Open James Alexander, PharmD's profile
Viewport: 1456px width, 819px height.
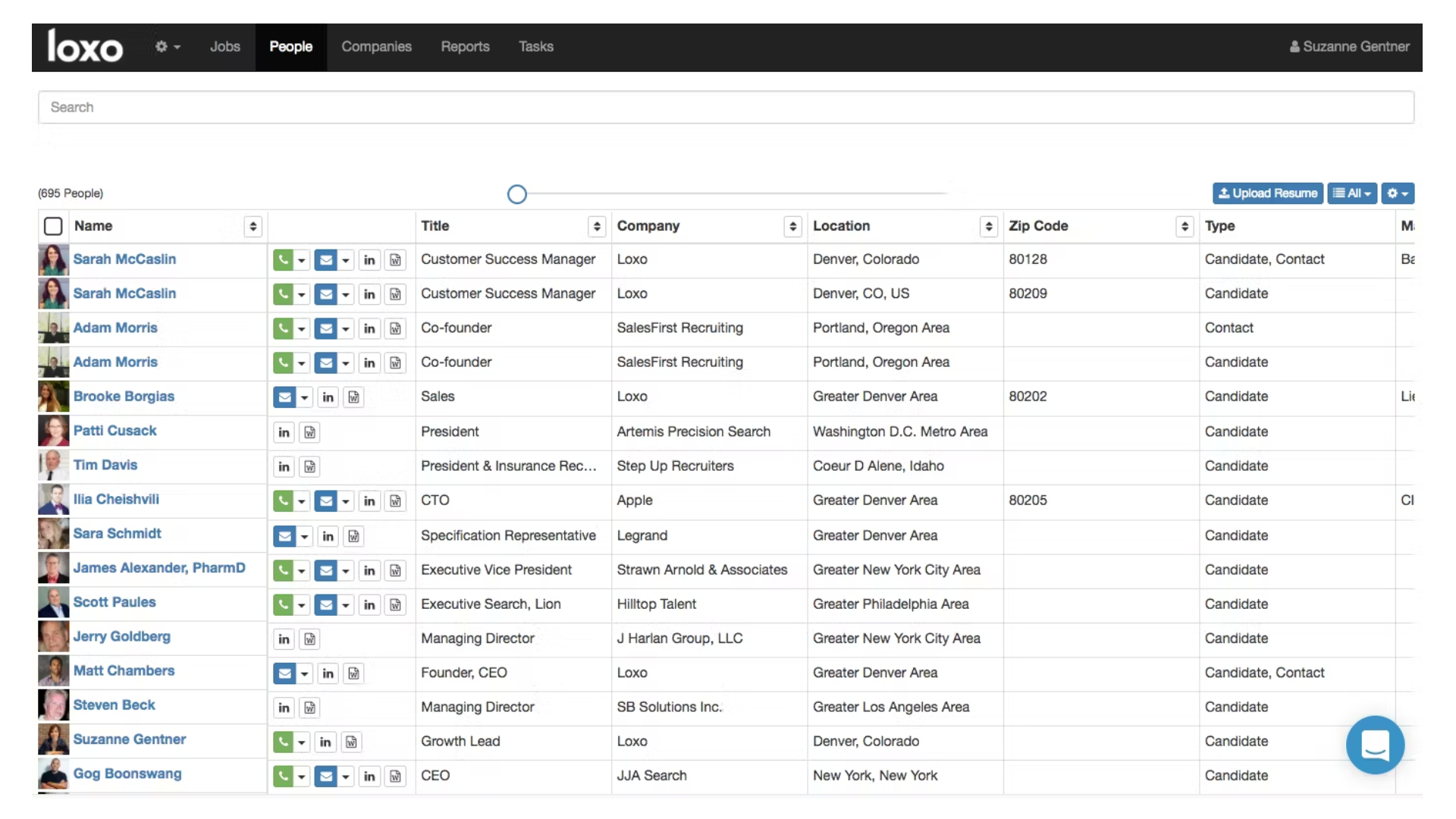[x=159, y=567]
